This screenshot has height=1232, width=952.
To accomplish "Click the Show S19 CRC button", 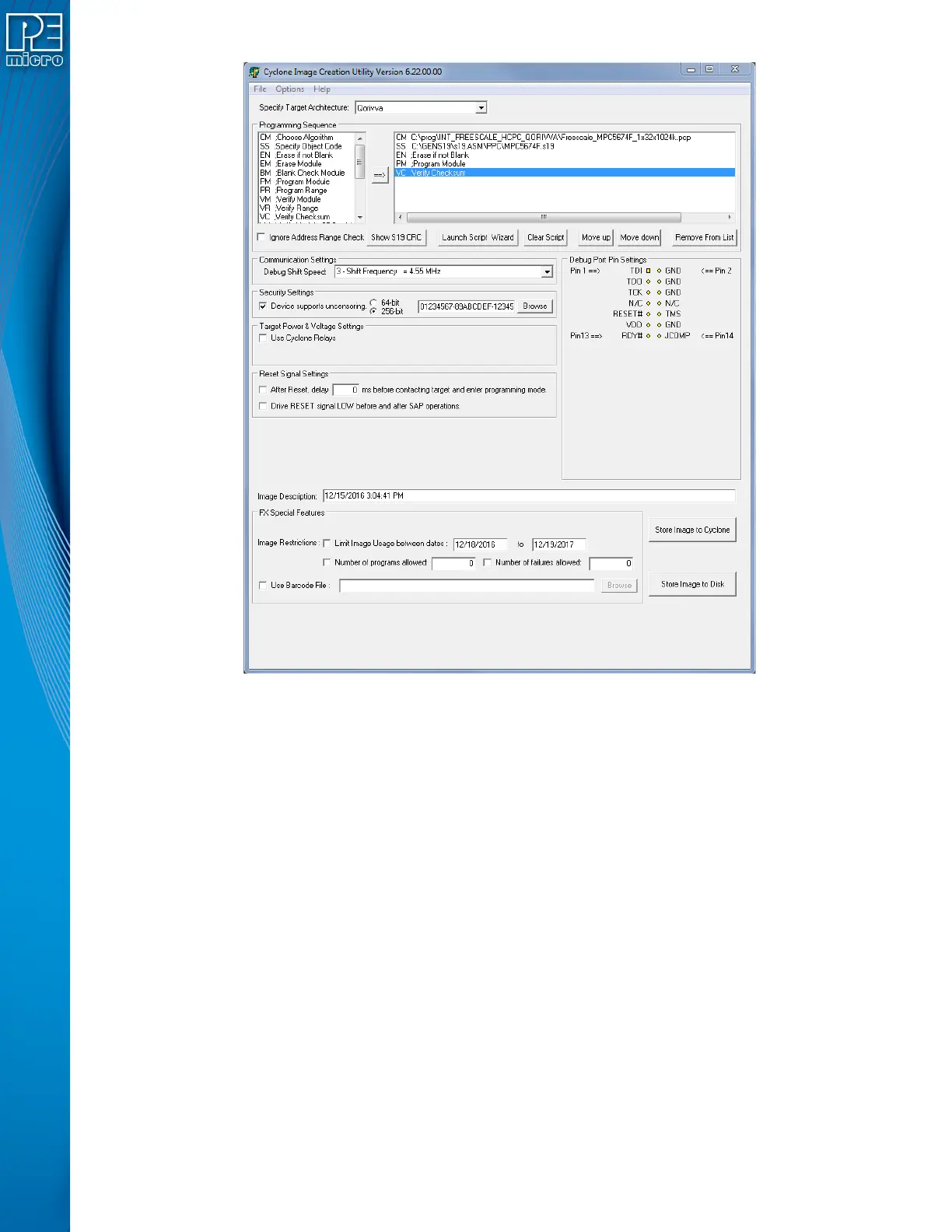I will [397, 238].
